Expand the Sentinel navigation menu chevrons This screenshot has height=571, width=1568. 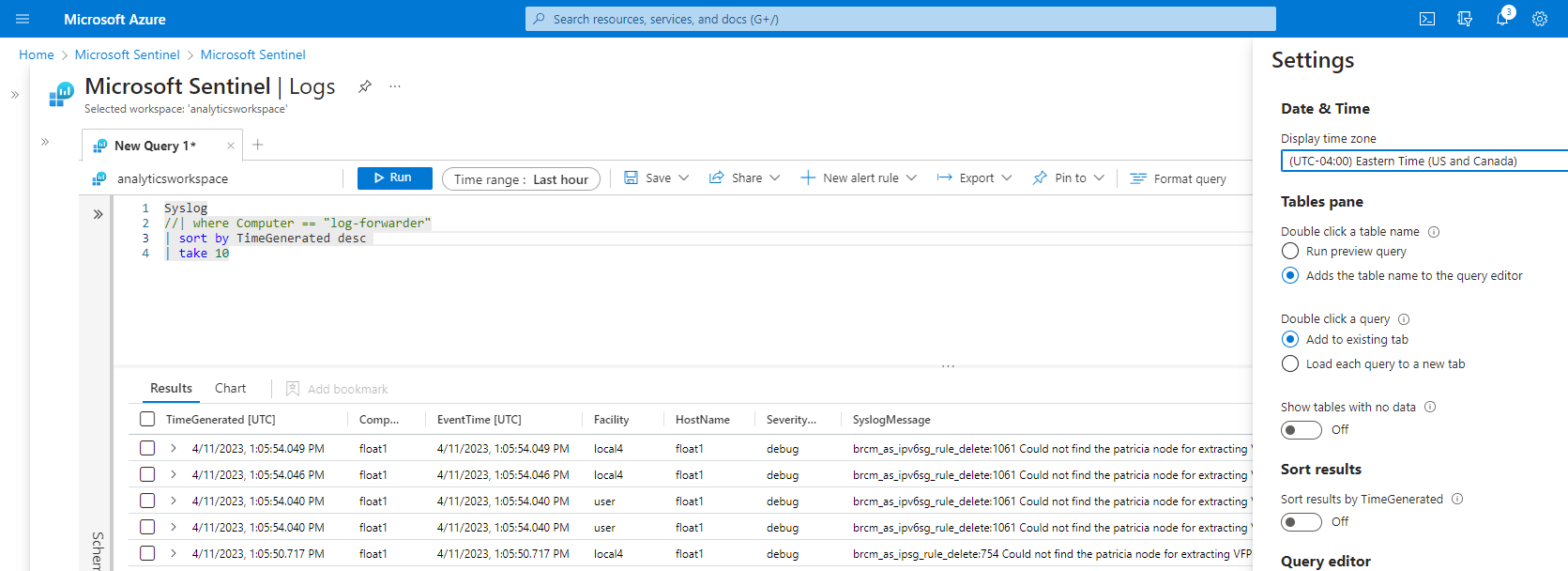pyautogui.click(x=15, y=95)
